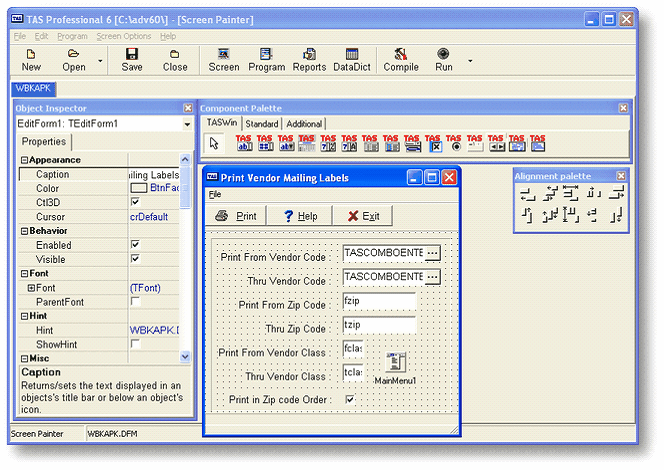Collapse the Appearance property group
Image resolution: width=664 pixels, height=470 pixels.
tap(23, 160)
